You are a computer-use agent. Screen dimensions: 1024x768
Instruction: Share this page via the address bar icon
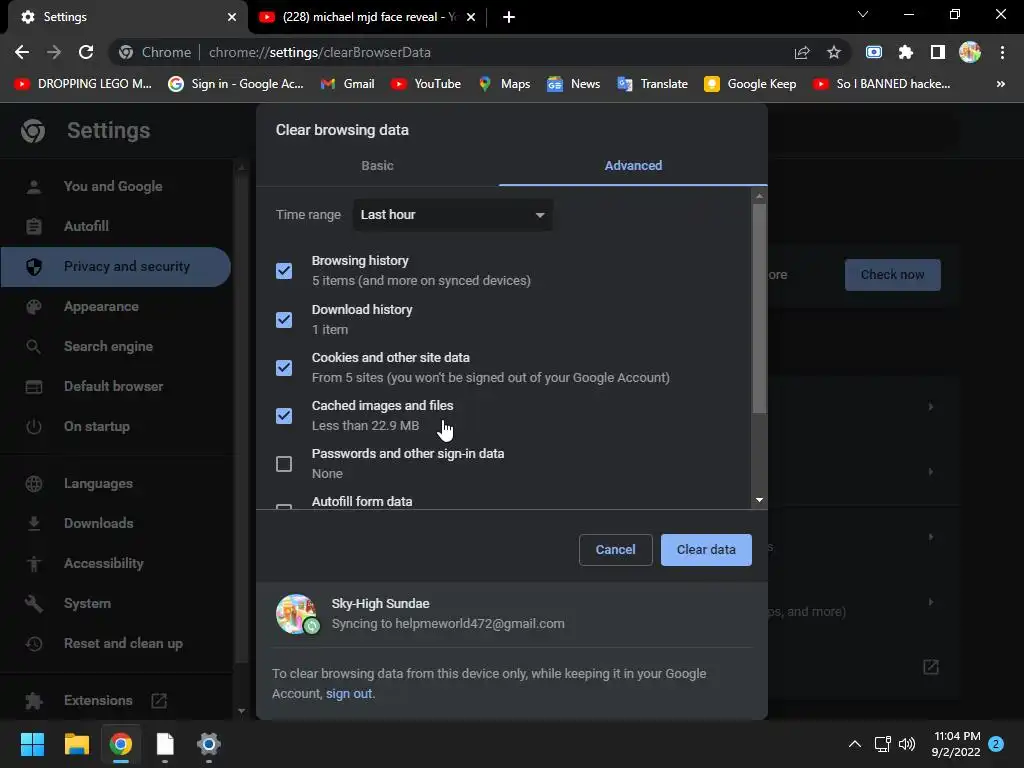coord(801,52)
